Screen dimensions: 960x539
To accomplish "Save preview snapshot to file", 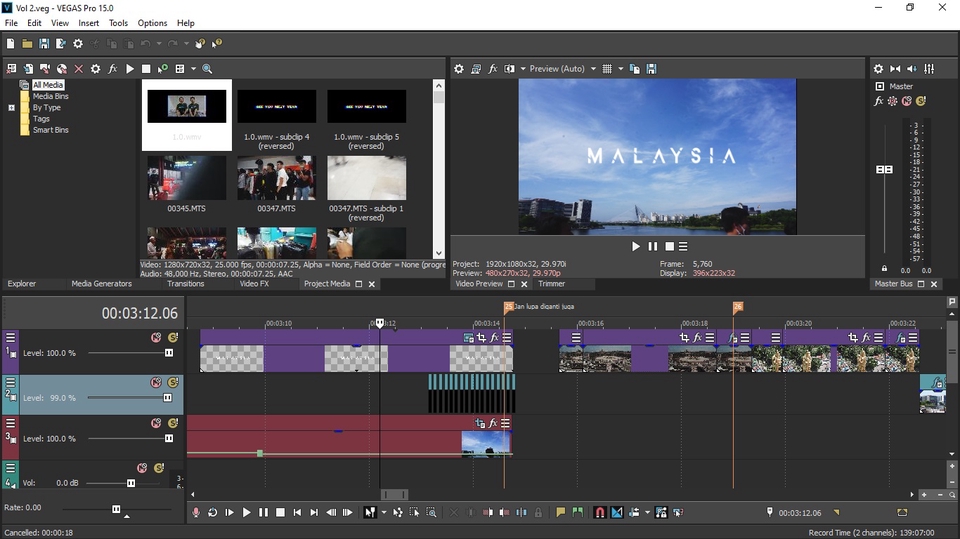I will [x=651, y=69].
